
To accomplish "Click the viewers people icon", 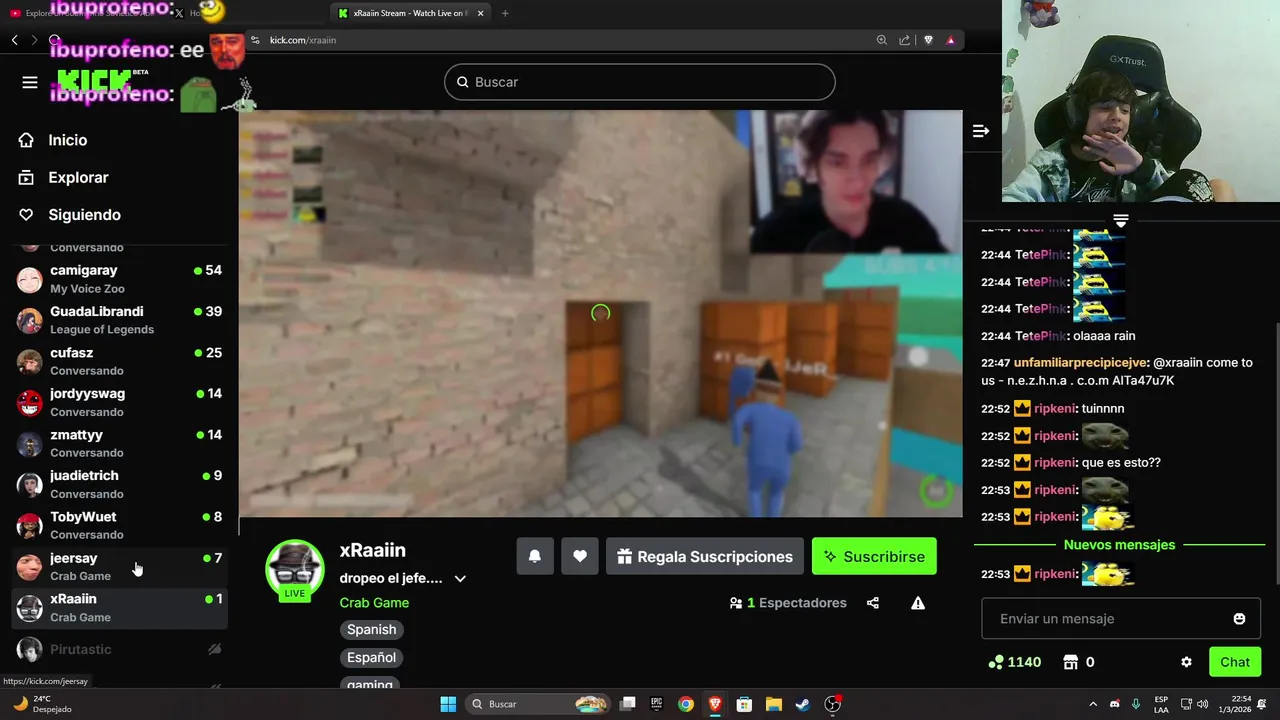I will (x=736, y=603).
